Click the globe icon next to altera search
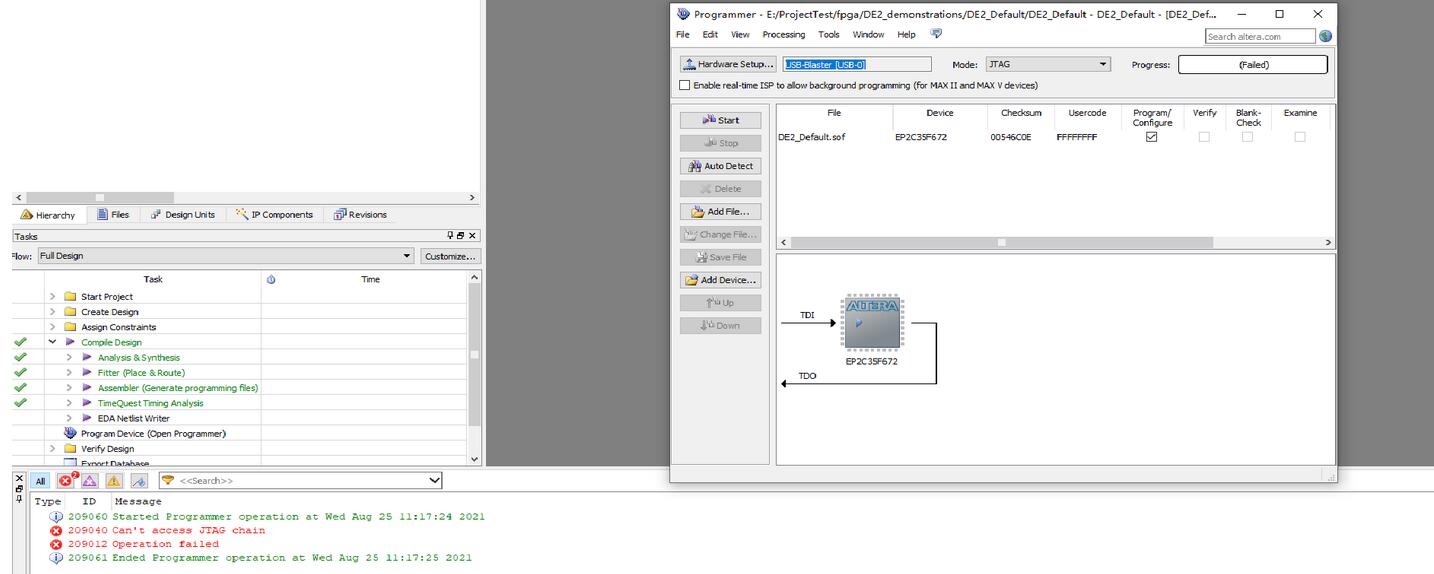Viewport: 1434px width, 574px height. click(1325, 36)
